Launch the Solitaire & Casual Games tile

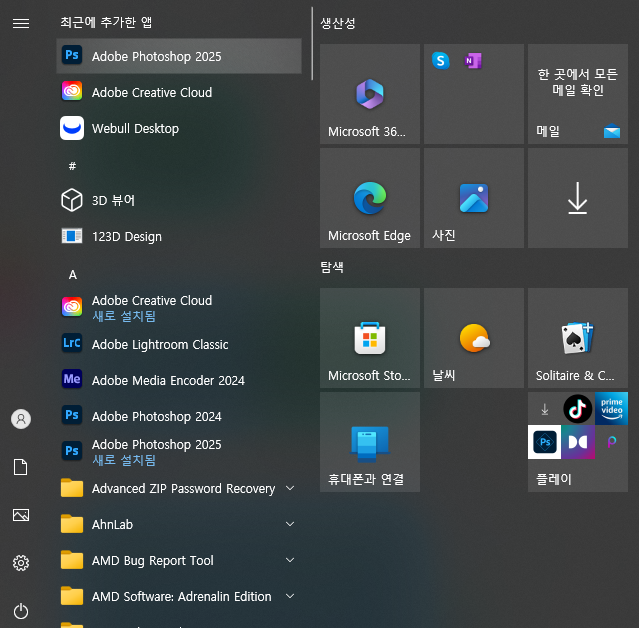[577, 338]
